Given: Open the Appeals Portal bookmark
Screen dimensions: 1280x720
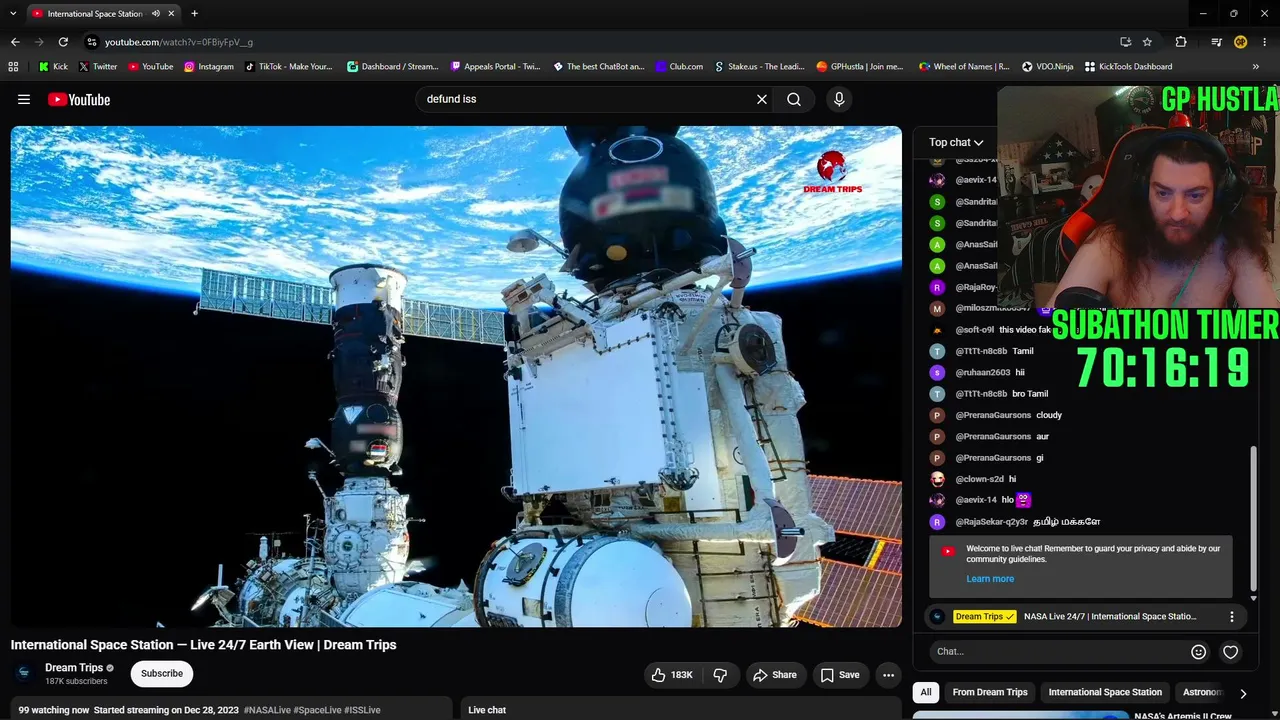Looking at the screenshot, I should [495, 67].
